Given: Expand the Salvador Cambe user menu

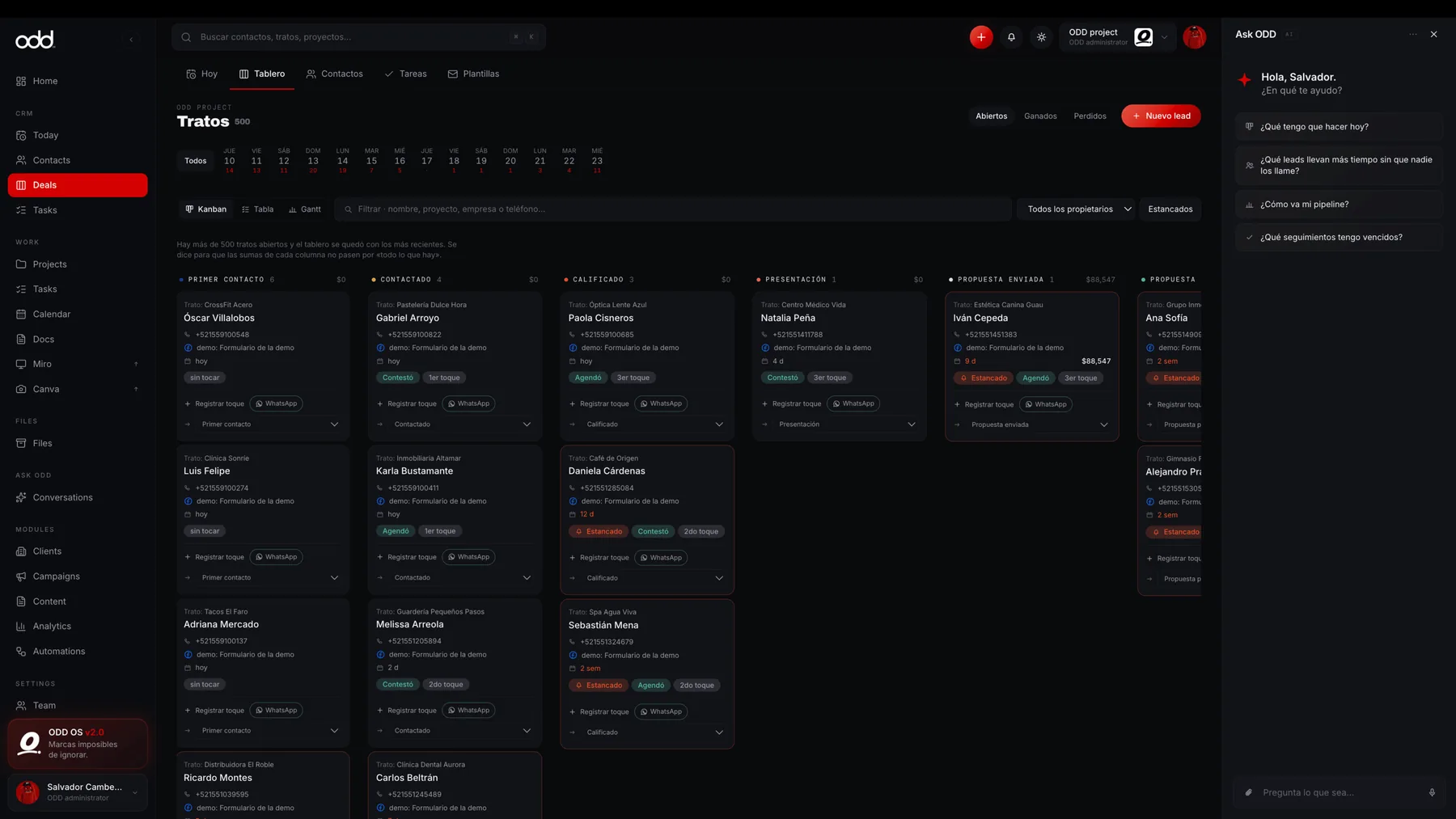Looking at the screenshot, I should (78, 792).
